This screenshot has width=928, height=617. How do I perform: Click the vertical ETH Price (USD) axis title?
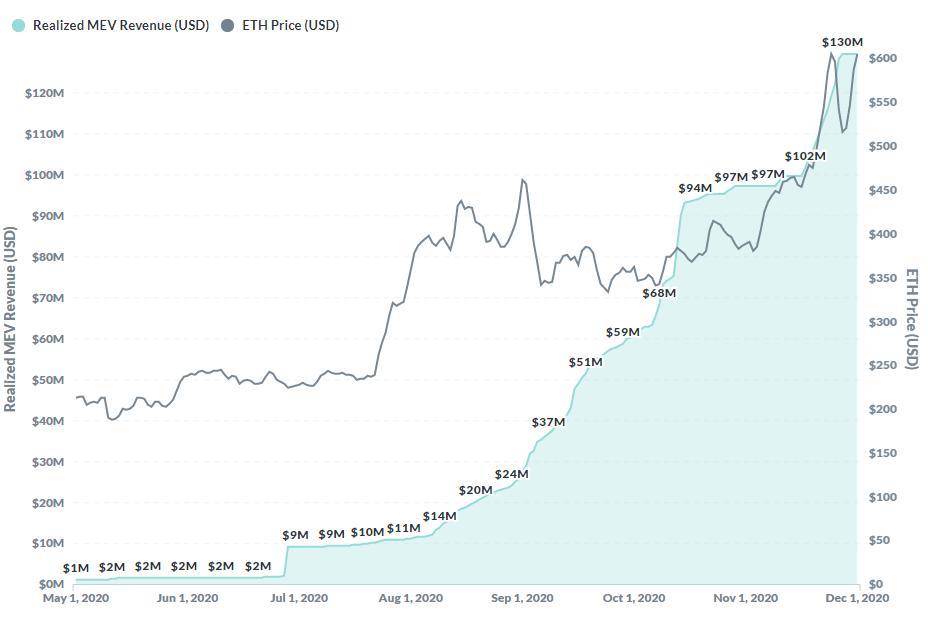coord(912,318)
